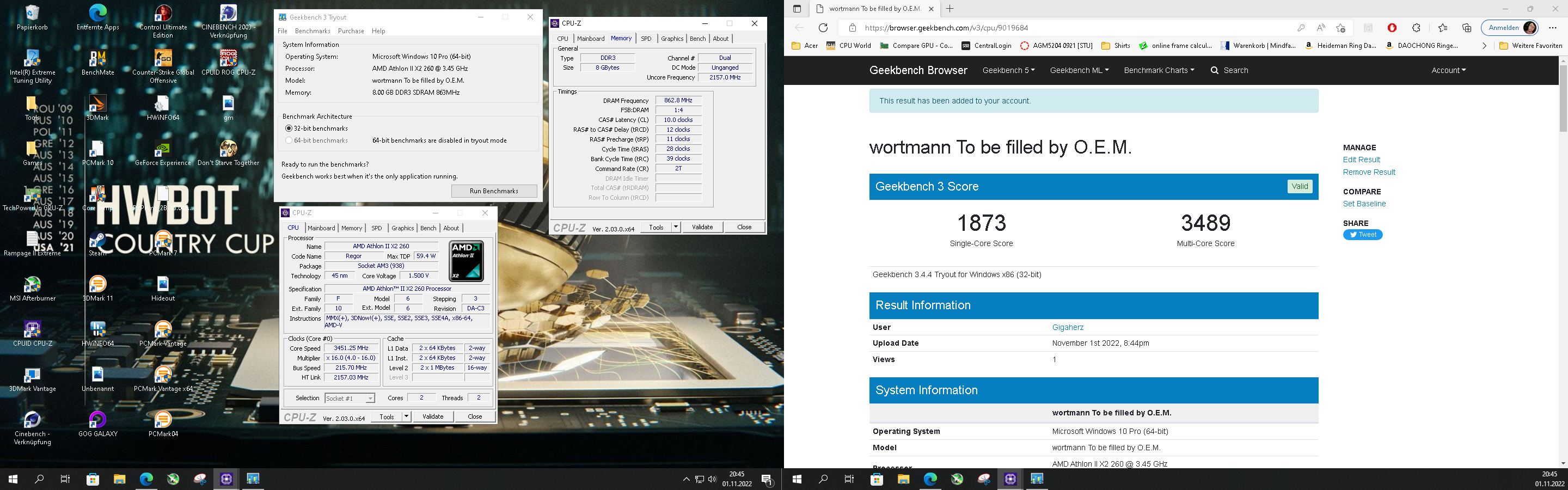Screen dimensions: 1568x490
Task: Select the 32-bit benchmarks radio button
Action: point(289,128)
